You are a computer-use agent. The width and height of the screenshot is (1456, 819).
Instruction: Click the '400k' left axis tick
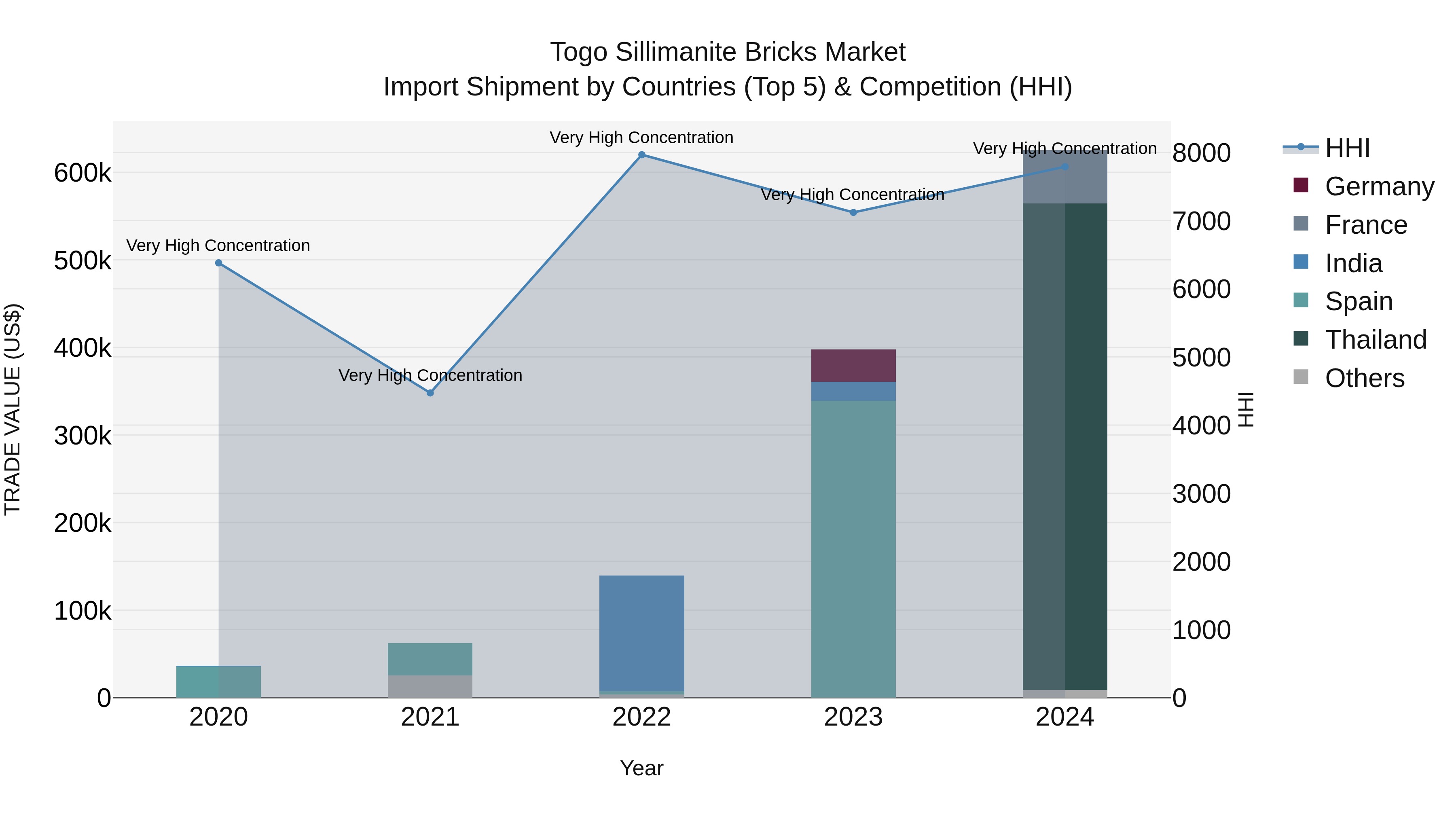[x=83, y=347]
